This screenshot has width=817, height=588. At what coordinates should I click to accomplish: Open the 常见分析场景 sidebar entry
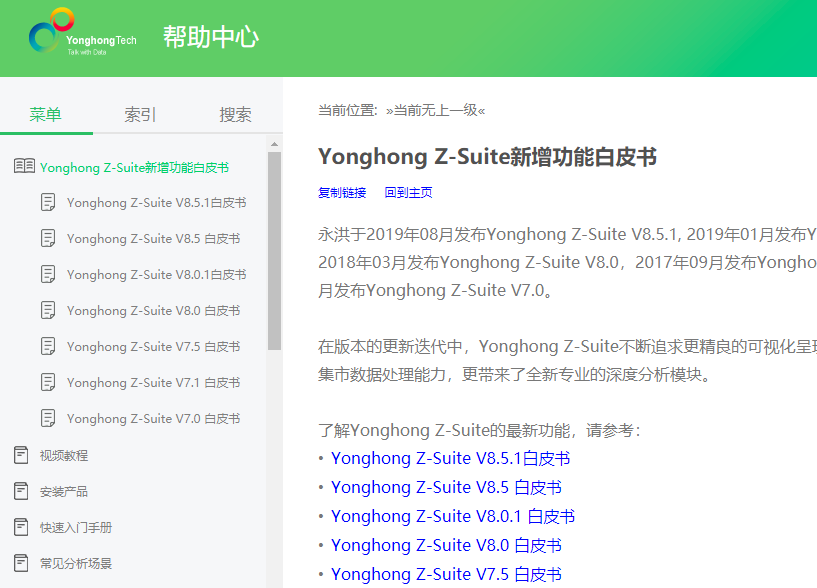click(76, 564)
